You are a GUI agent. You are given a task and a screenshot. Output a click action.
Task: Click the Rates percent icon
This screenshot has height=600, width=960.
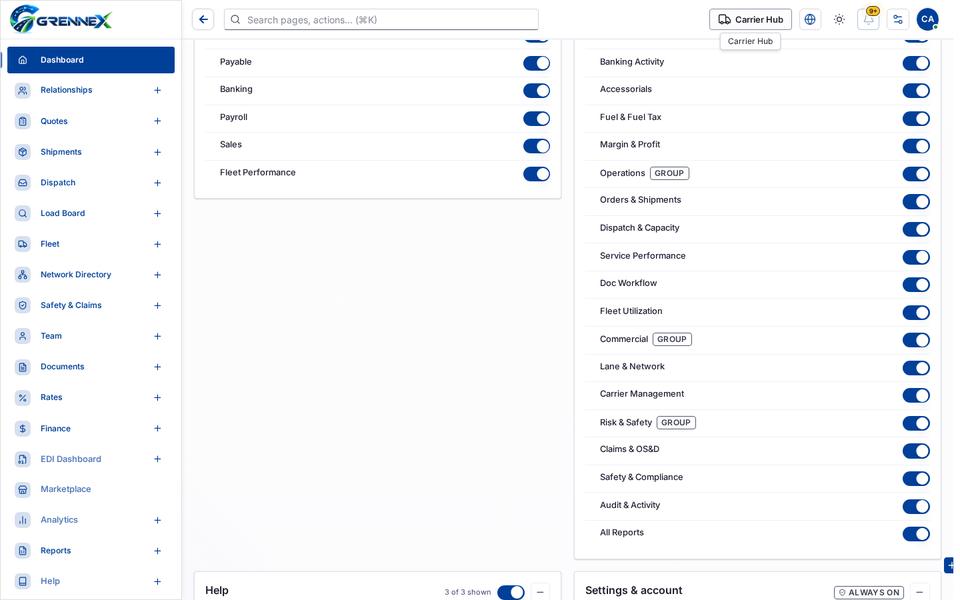tap(23, 397)
